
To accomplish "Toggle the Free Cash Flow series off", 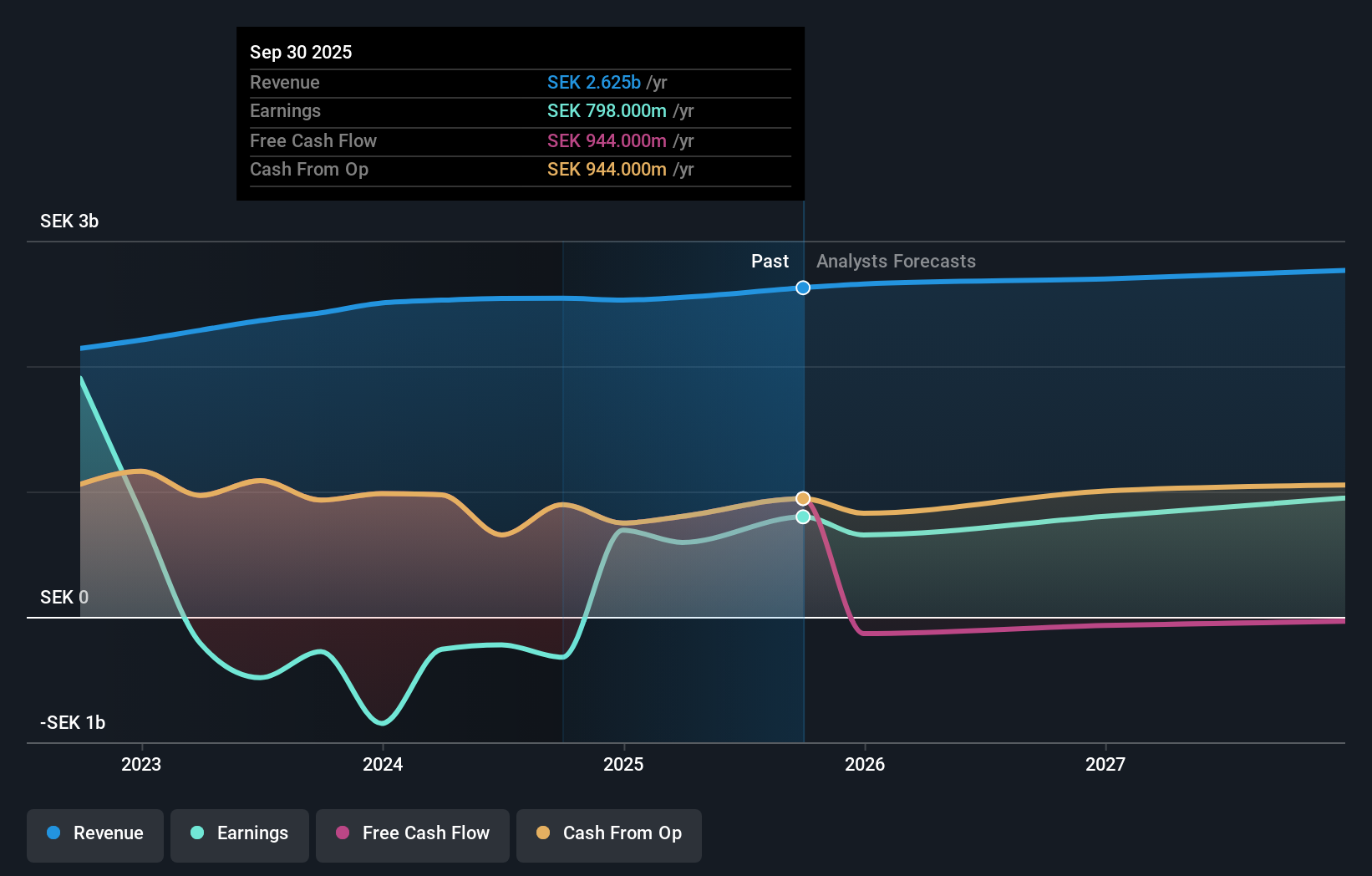I will (x=412, y=833).
